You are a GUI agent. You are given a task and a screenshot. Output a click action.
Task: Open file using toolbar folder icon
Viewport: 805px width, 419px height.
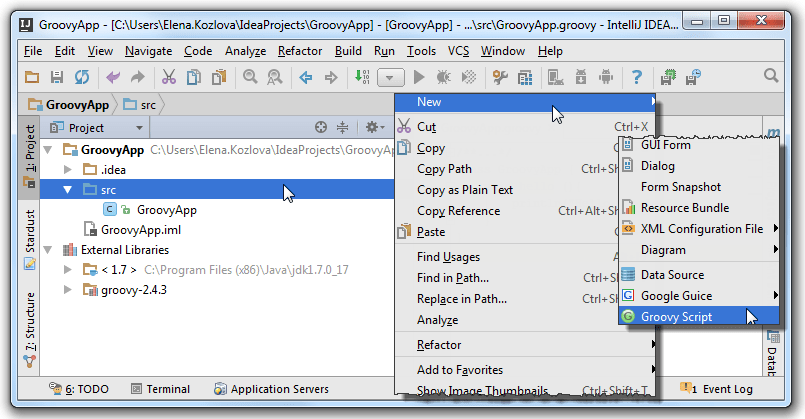tap(32, 78)
